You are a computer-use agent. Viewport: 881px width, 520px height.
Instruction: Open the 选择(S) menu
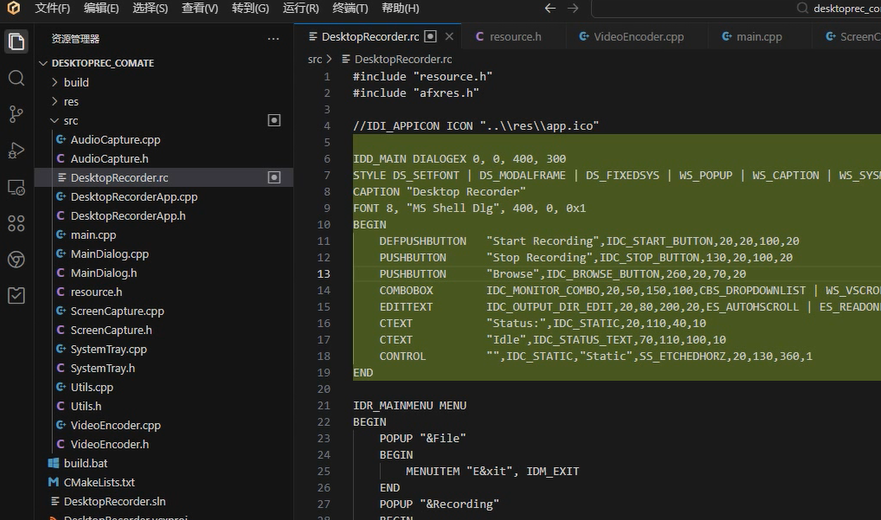pos(150,8)
